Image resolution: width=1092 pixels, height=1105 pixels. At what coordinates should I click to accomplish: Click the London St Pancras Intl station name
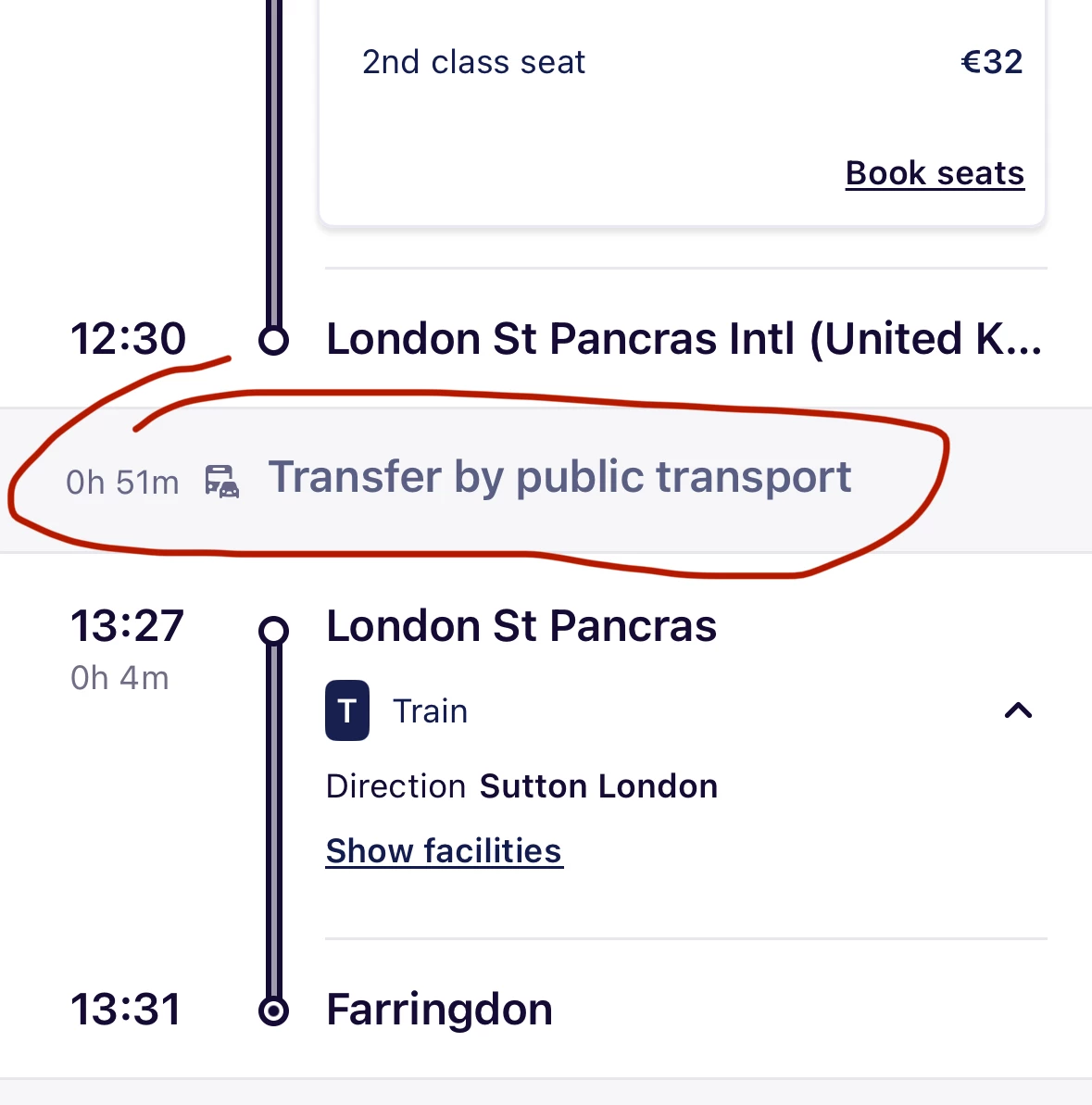click(684, 339)
